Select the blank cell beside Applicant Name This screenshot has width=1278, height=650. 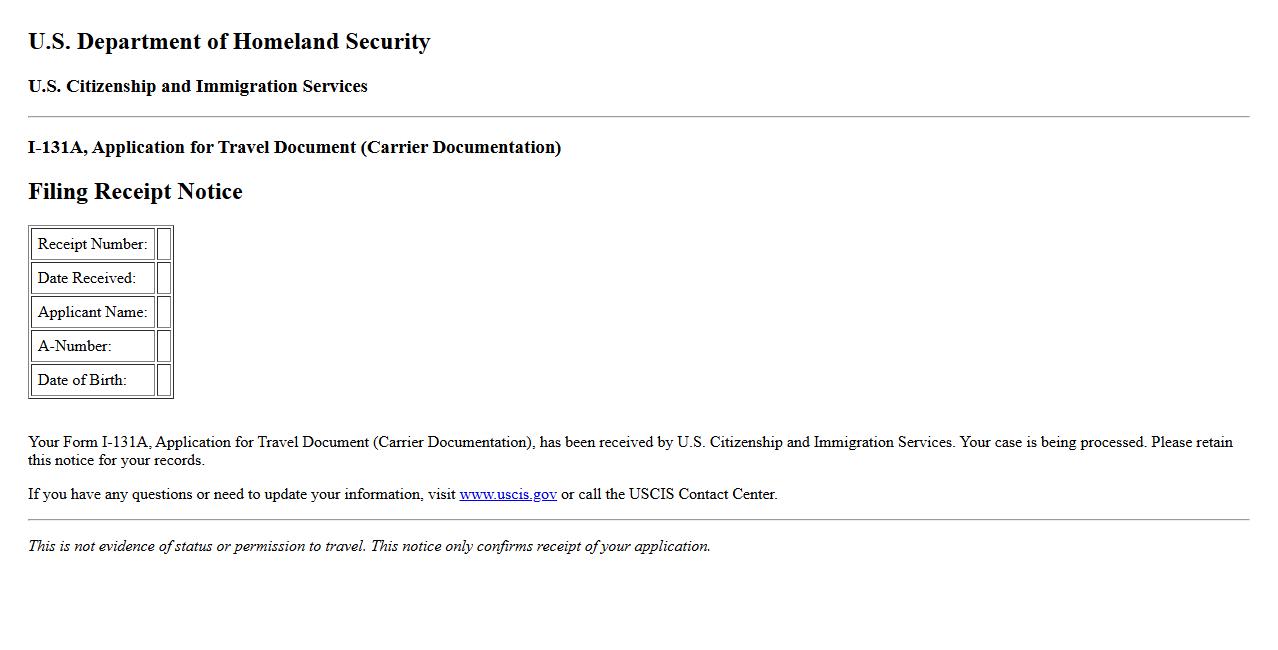click(164, 312)
